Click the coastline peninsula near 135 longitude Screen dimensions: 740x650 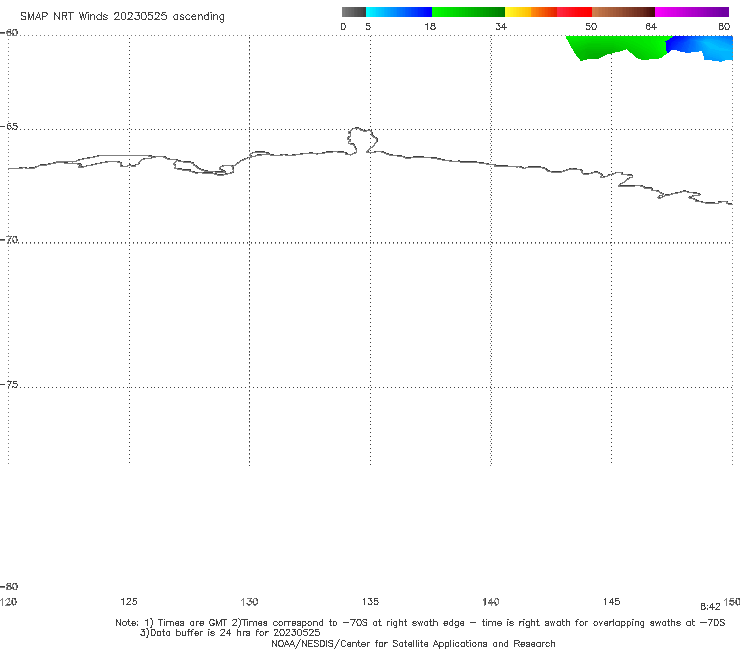[x=362, y=140]
